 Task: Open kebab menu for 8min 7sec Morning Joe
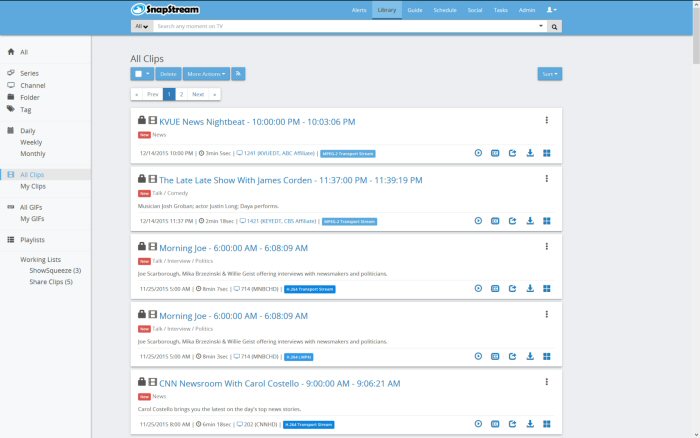546,246
